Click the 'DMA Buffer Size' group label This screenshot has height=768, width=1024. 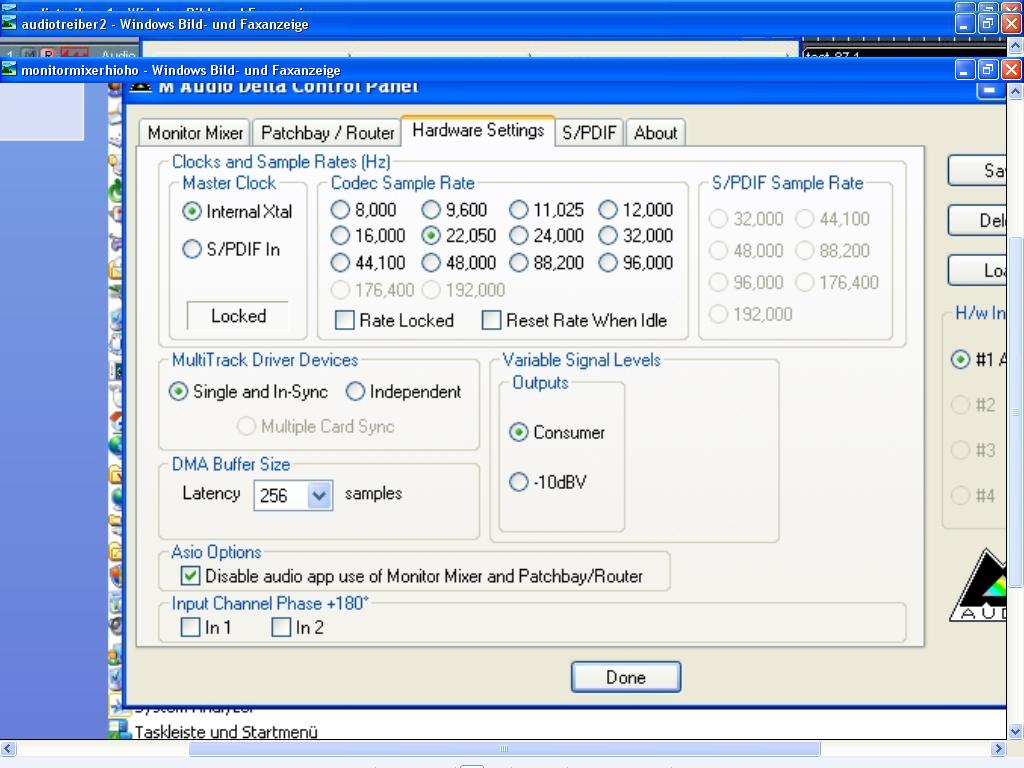coord(231,464)
